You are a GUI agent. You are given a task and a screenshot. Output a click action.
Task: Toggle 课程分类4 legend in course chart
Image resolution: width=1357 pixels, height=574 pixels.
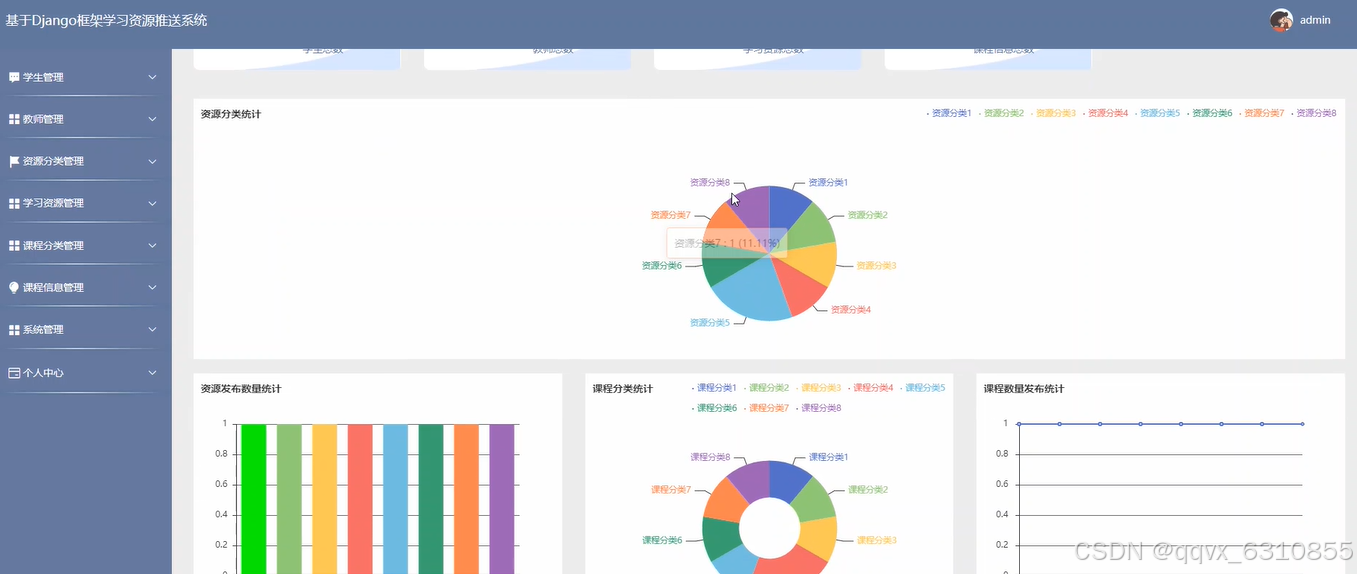pos(870,387)
